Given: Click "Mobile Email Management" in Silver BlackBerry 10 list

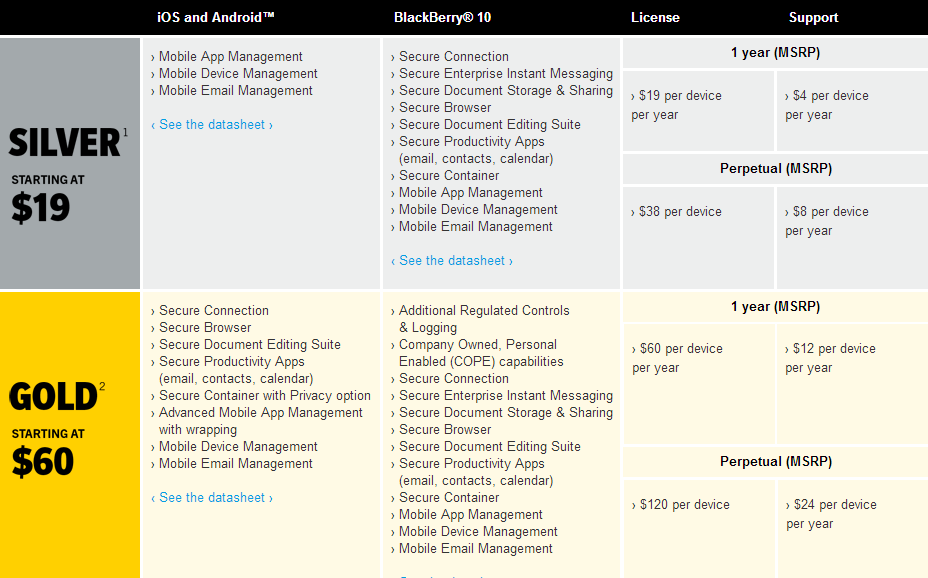Looking at the screenshot, I should 475,227.
